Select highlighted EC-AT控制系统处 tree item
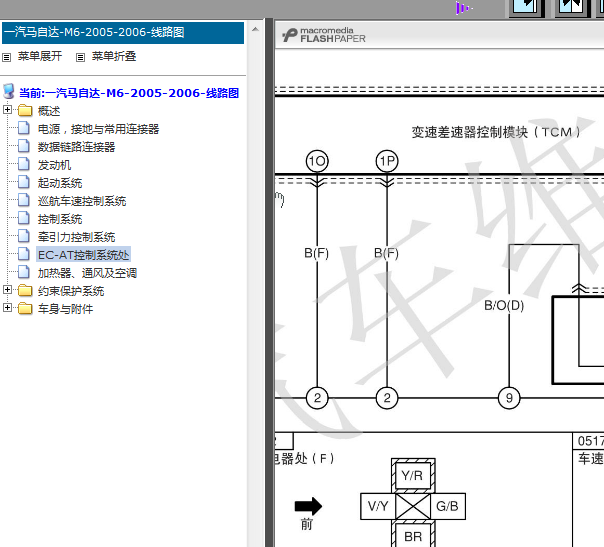The width and height of the screenshot is (604, 547). (x=83, y=255)
